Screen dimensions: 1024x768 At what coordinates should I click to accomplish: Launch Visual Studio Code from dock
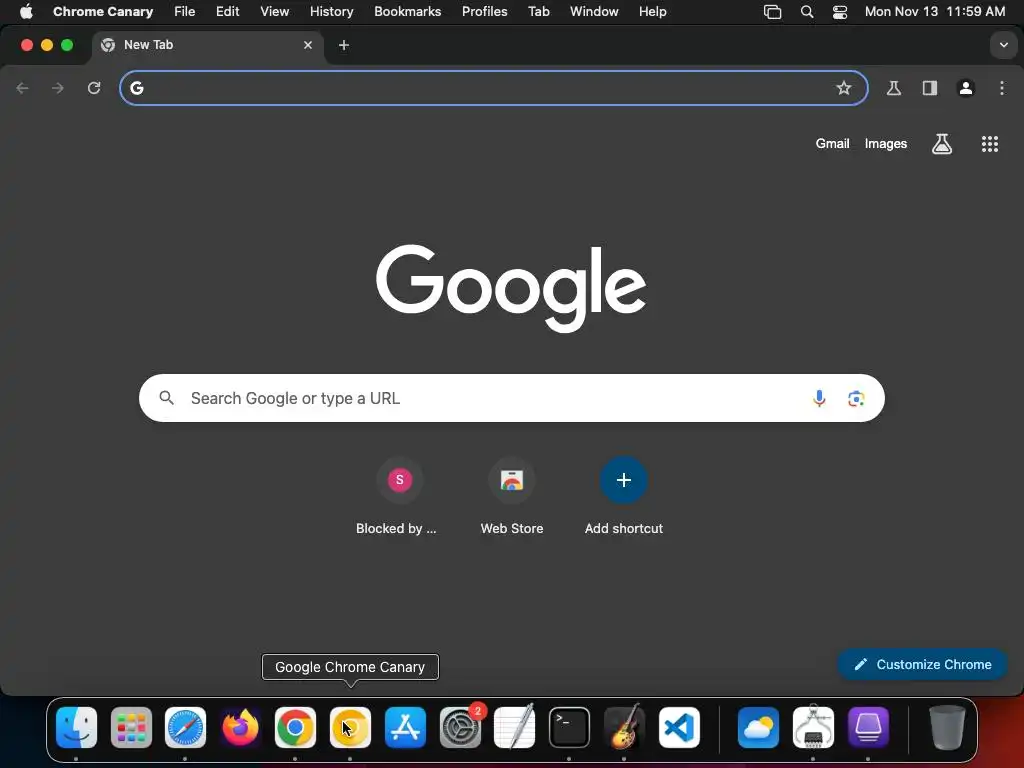click(x=679, y=727)
